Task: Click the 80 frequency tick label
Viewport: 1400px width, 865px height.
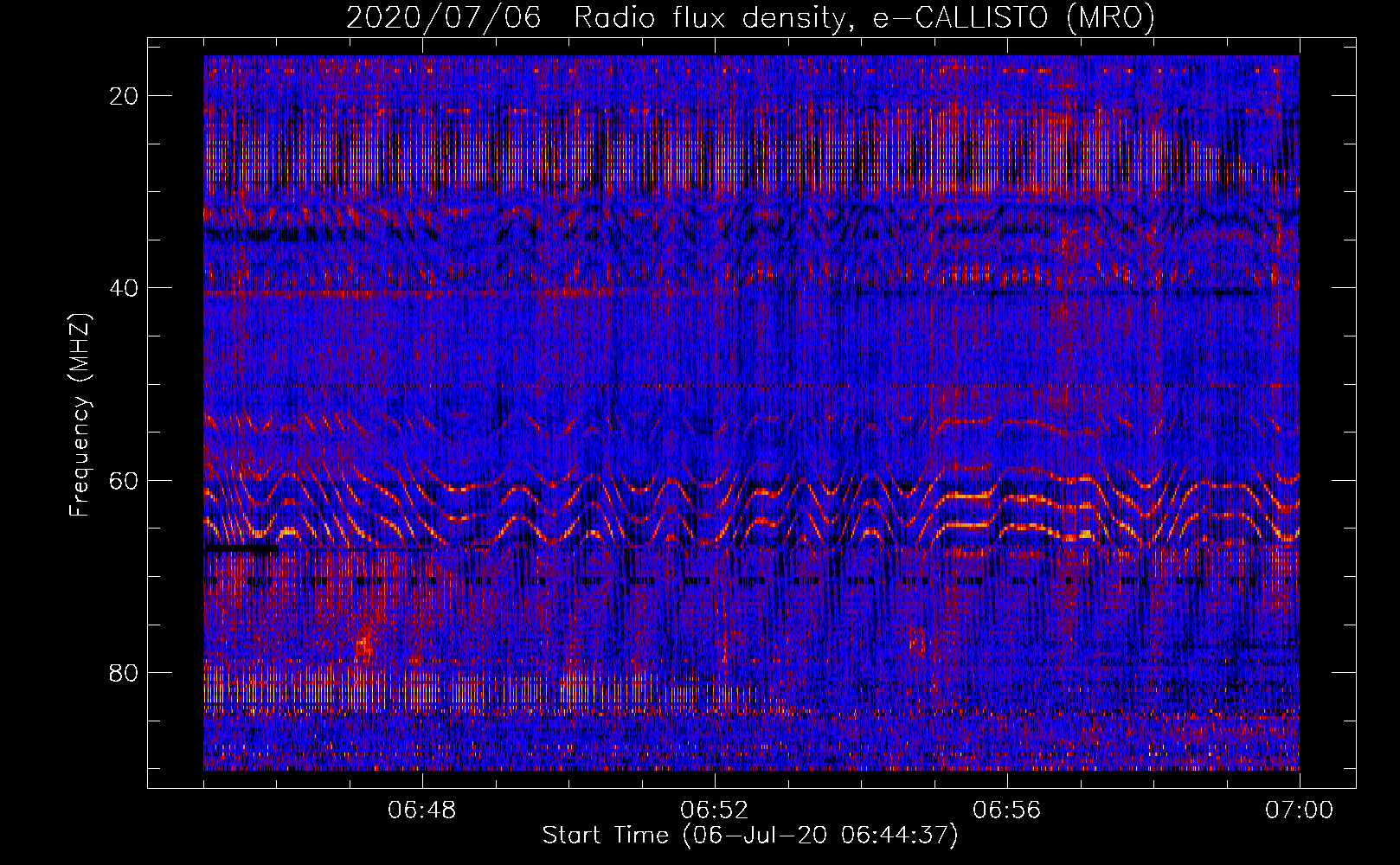Action: pos(125,672)
